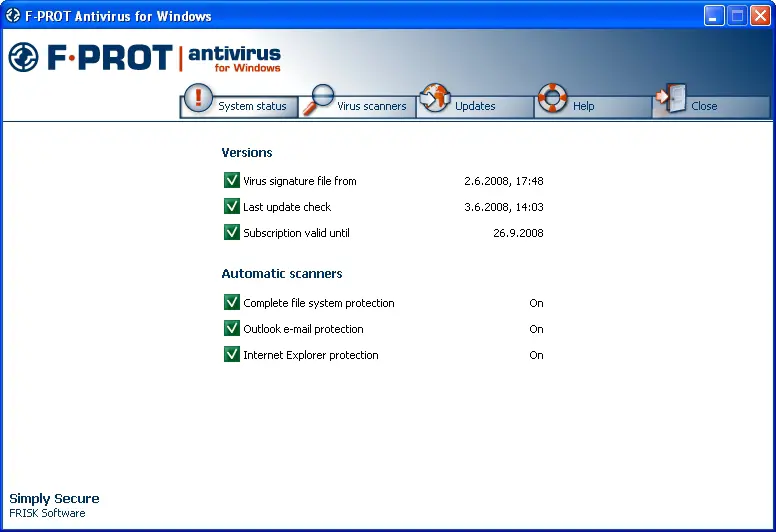Click the Virus signature file from label

pyautogui.click(x=299, y=181)
